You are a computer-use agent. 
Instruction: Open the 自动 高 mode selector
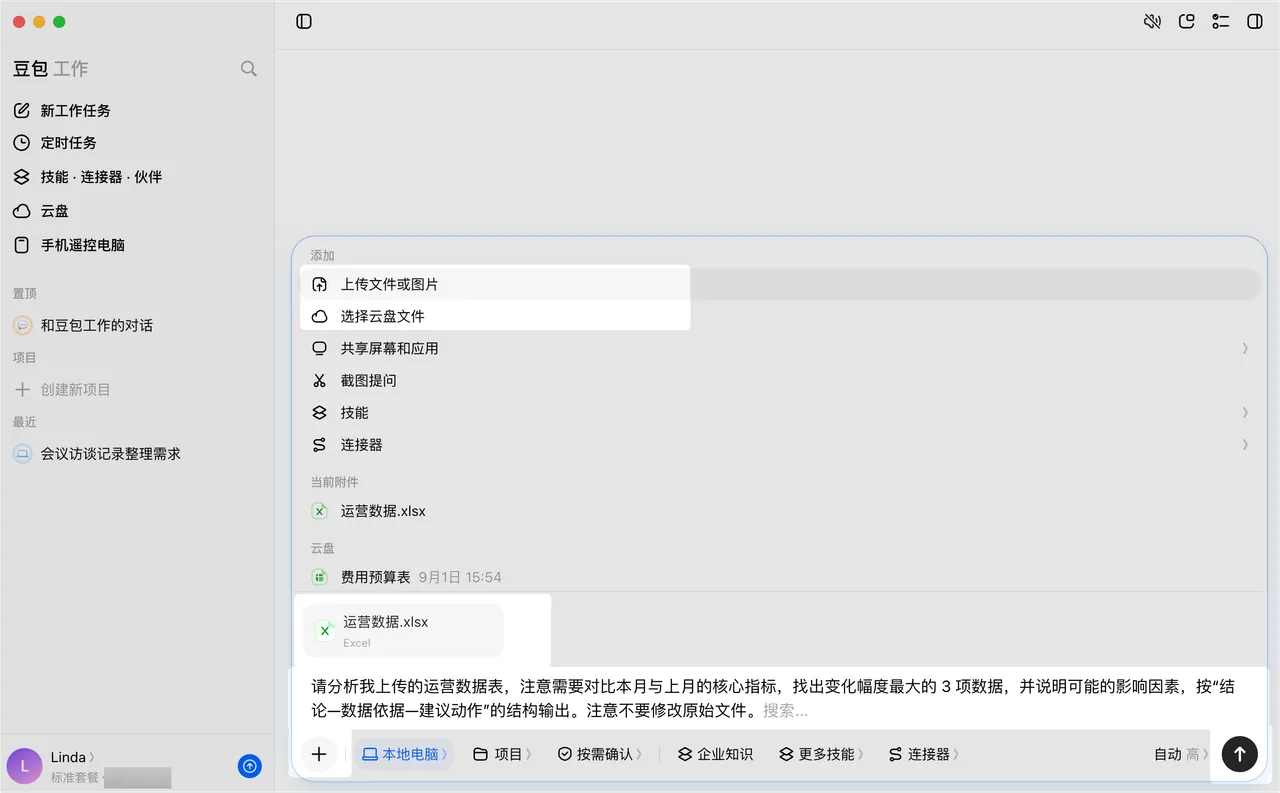[1181, 754]
